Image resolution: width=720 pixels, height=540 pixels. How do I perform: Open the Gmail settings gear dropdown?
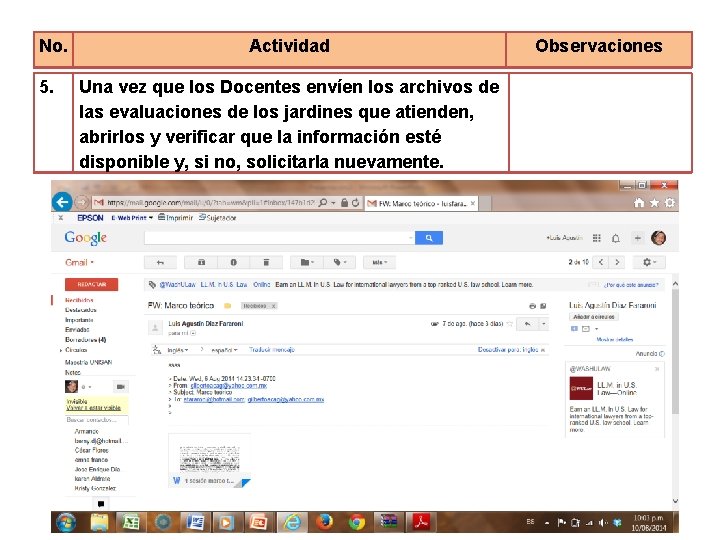(649, 262)
